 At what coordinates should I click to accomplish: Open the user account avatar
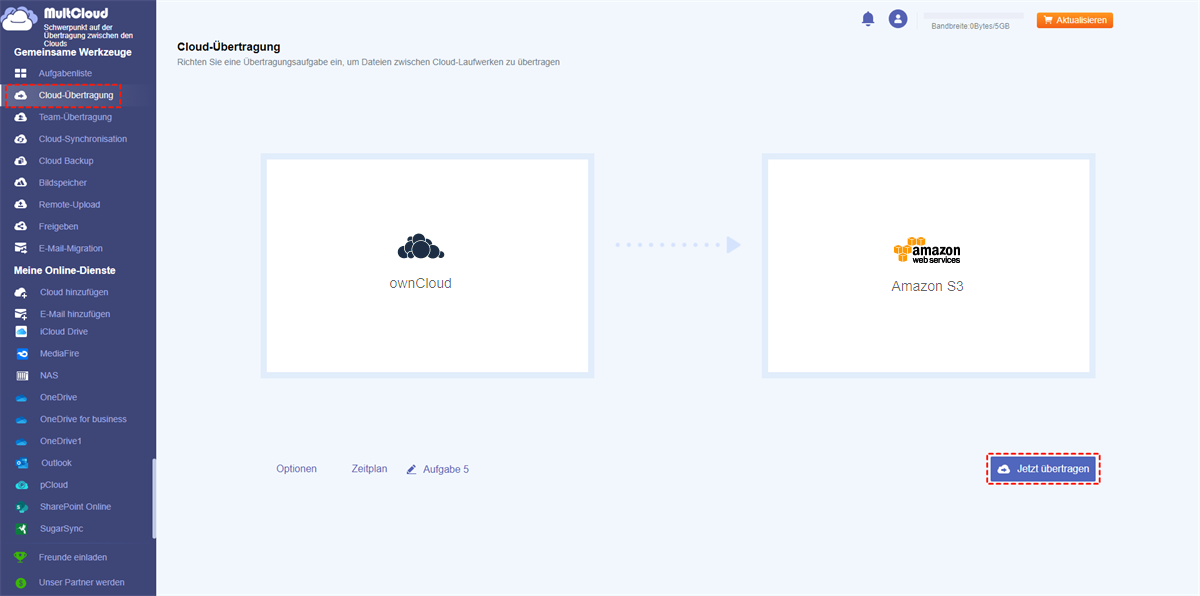click(x=898, y=19)
